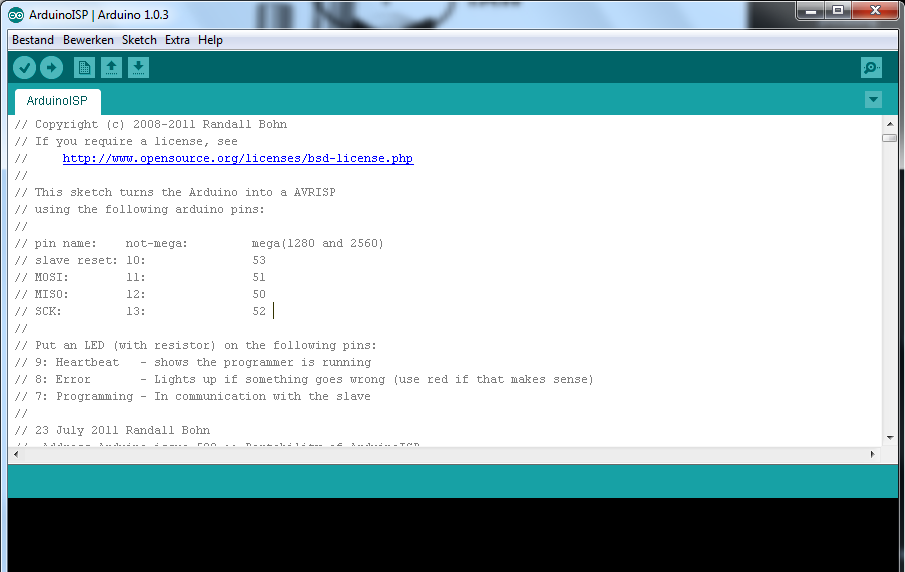Open a sketch with up-arrow icon
The height and width of the screenshot is (572, 905).
[x=111, y=68]
